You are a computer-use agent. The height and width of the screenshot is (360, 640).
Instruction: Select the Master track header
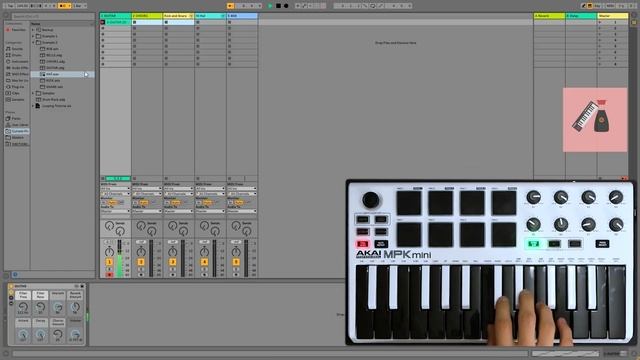pyautogui.click(x=613, y=16)
